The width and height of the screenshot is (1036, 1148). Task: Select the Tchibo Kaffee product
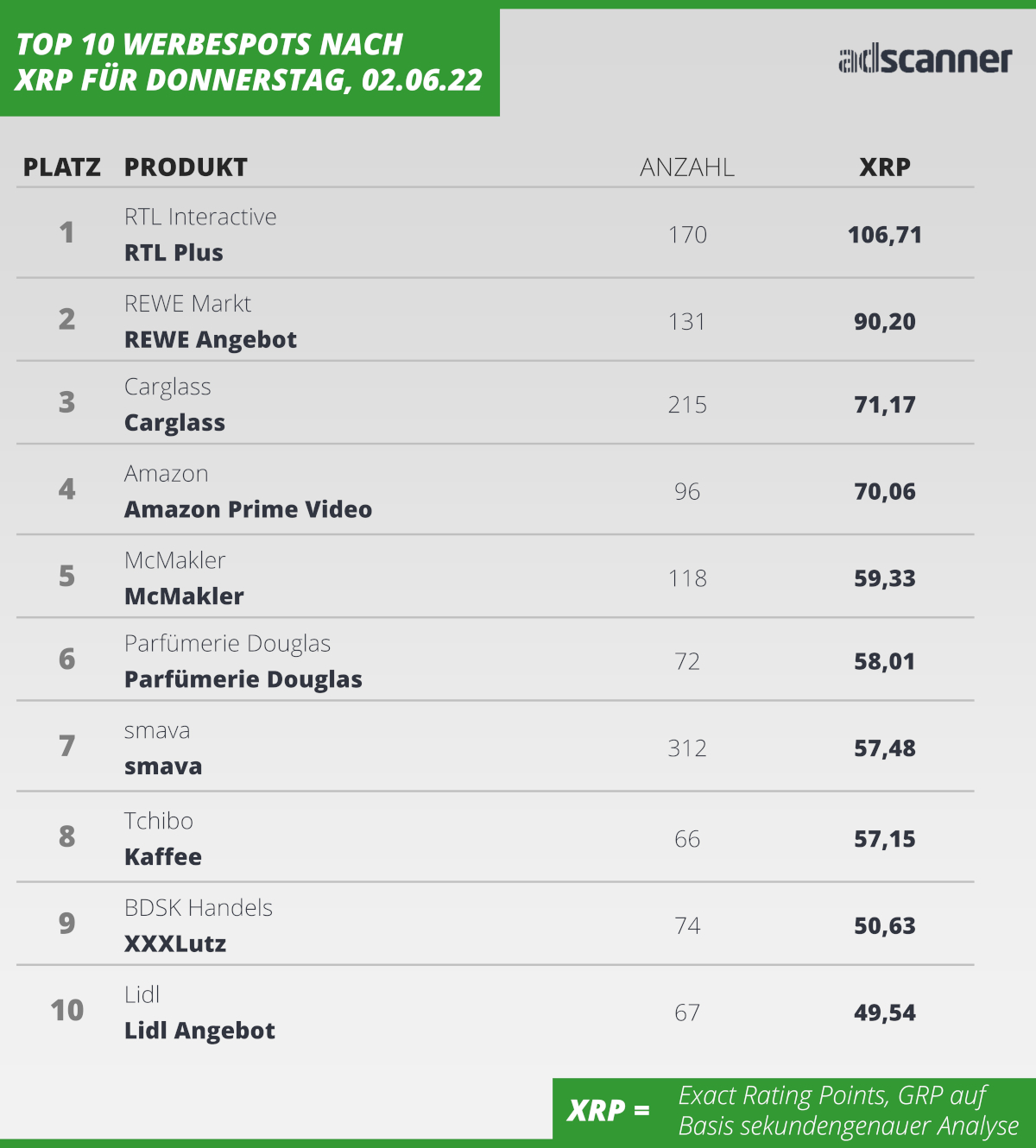tap(163, 857)
